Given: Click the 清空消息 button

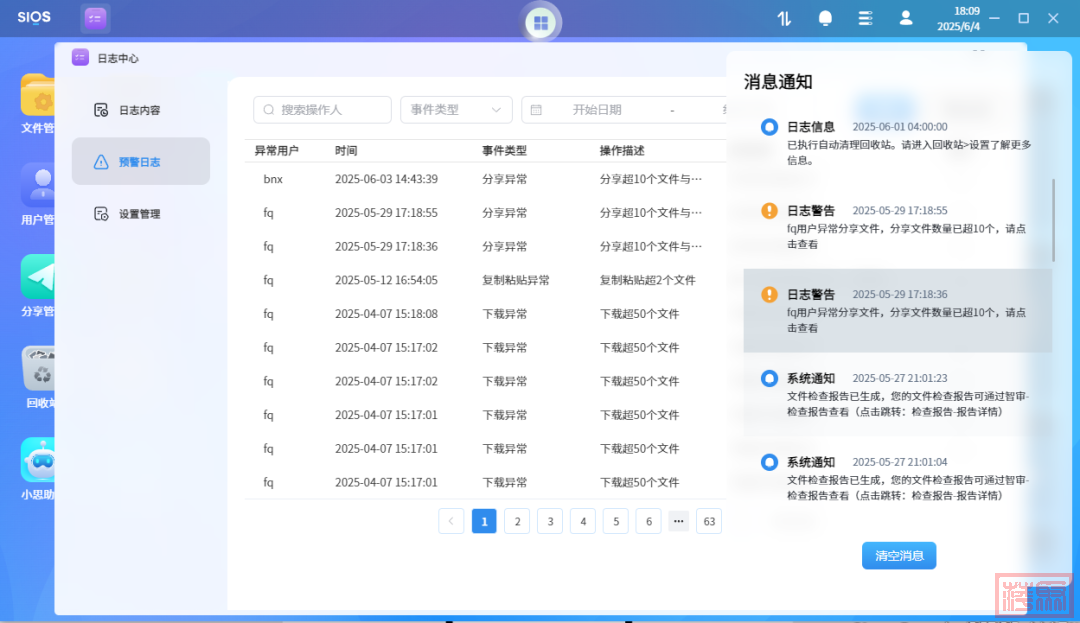Looking at the screenshot, I should click(899, 556).
